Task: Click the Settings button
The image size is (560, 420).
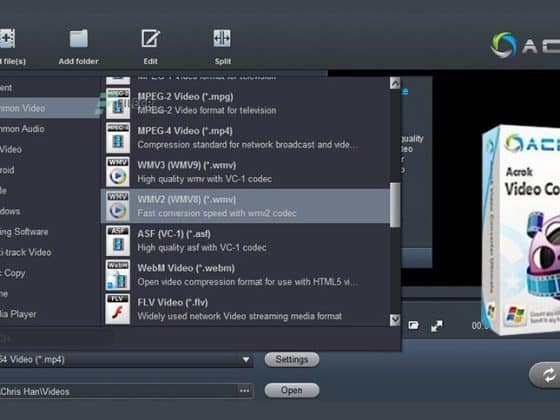Action: pos(292,359)
